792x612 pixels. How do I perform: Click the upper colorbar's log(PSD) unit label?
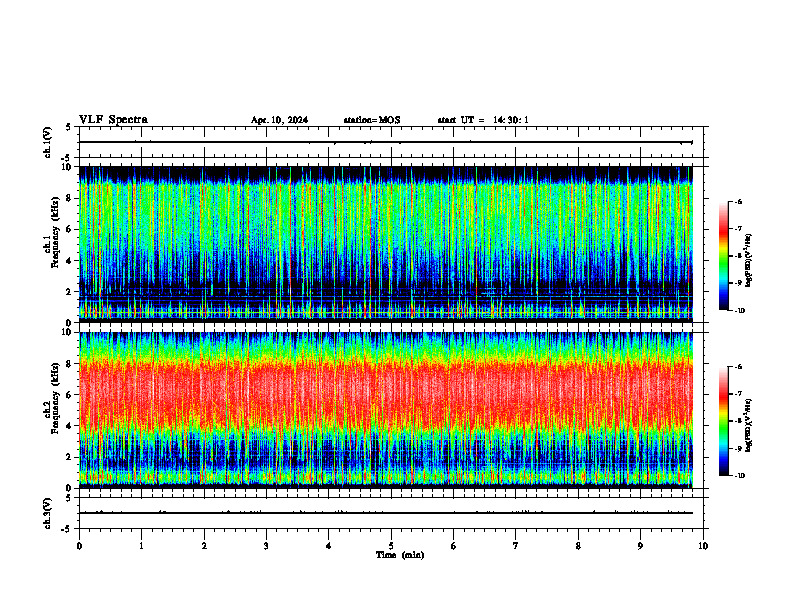[749, 261]
